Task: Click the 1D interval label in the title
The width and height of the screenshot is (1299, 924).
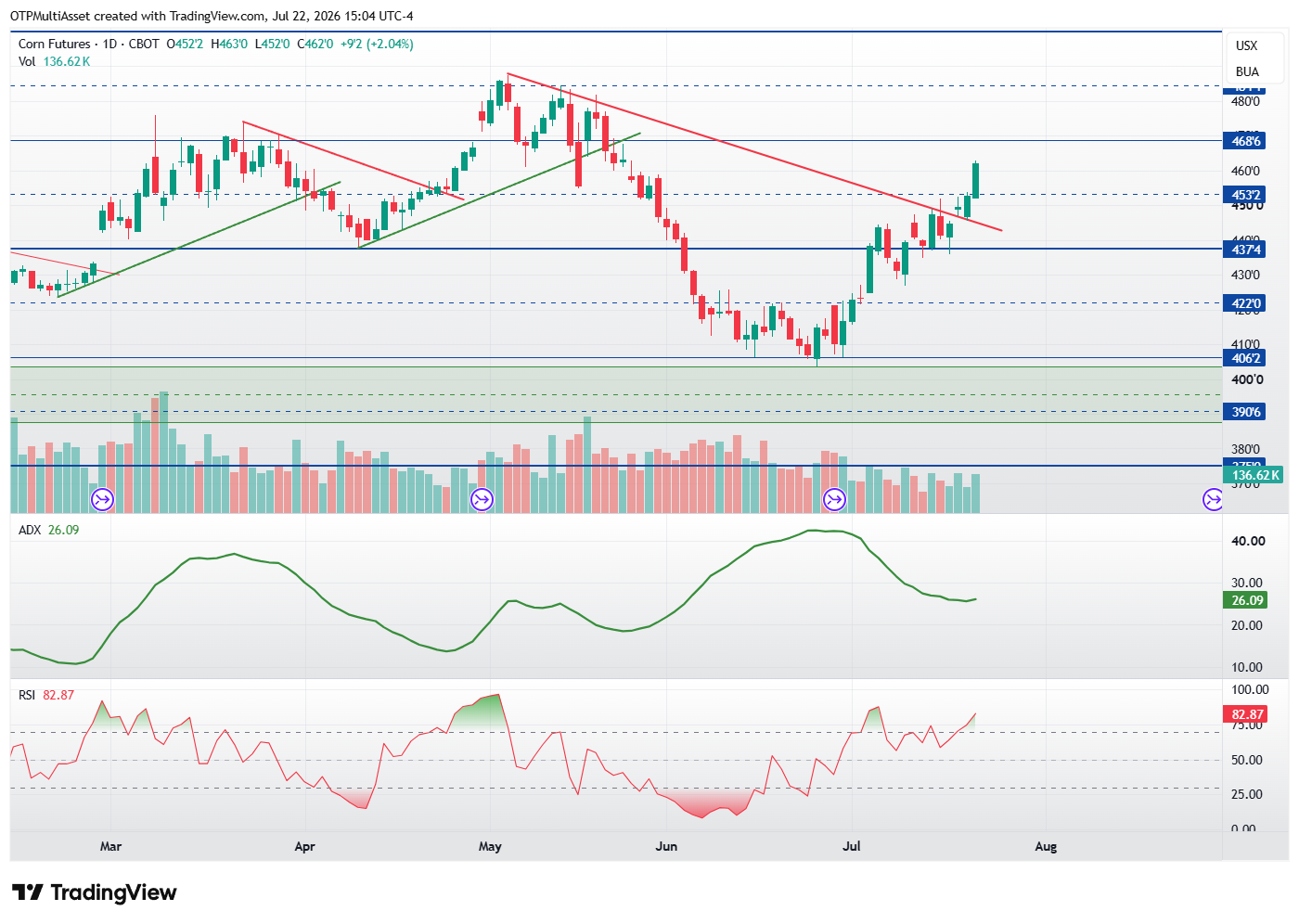Action: click(109, 44)
